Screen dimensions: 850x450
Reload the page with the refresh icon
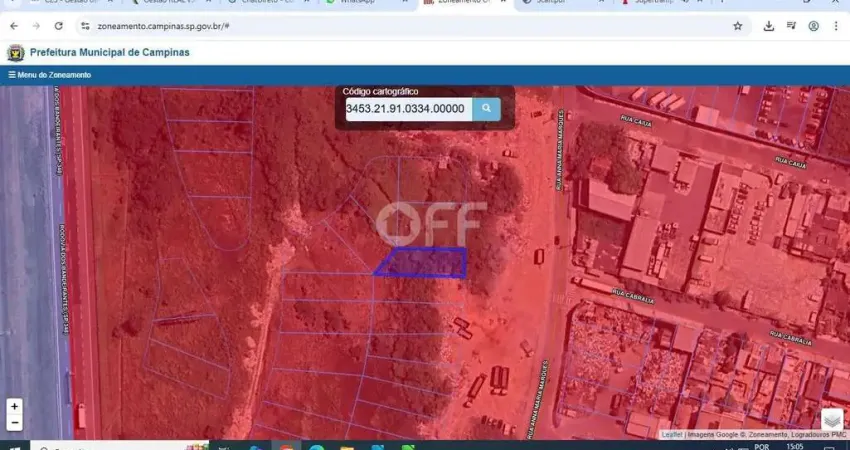pyautogui.click(x=59, y=26)
